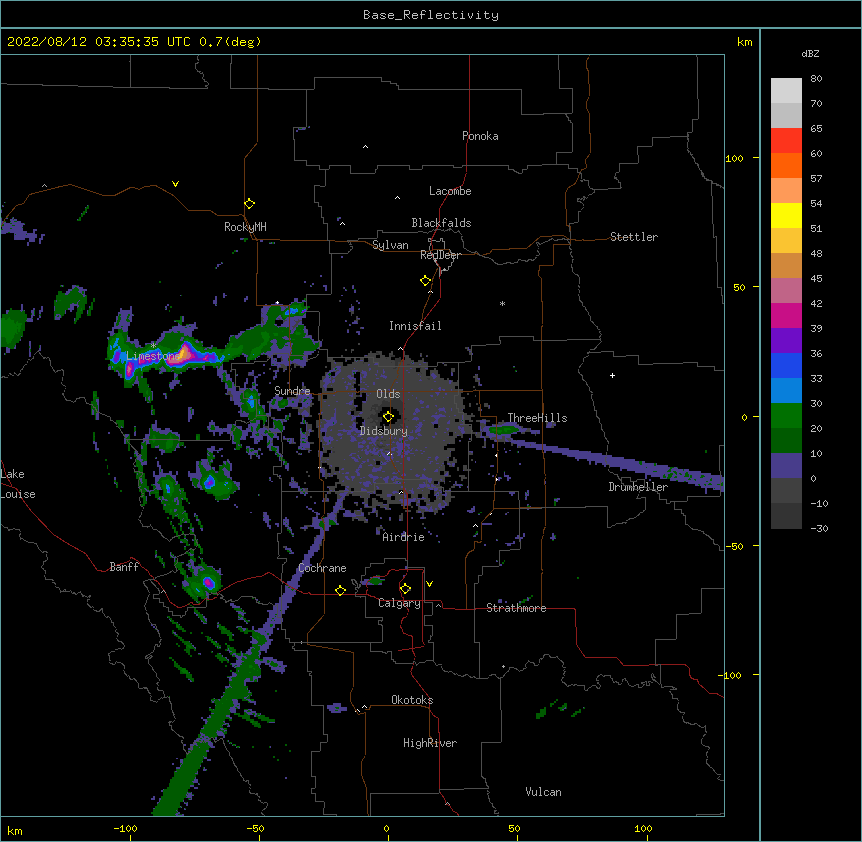Click the Lake Louise label

coord(18,484)
